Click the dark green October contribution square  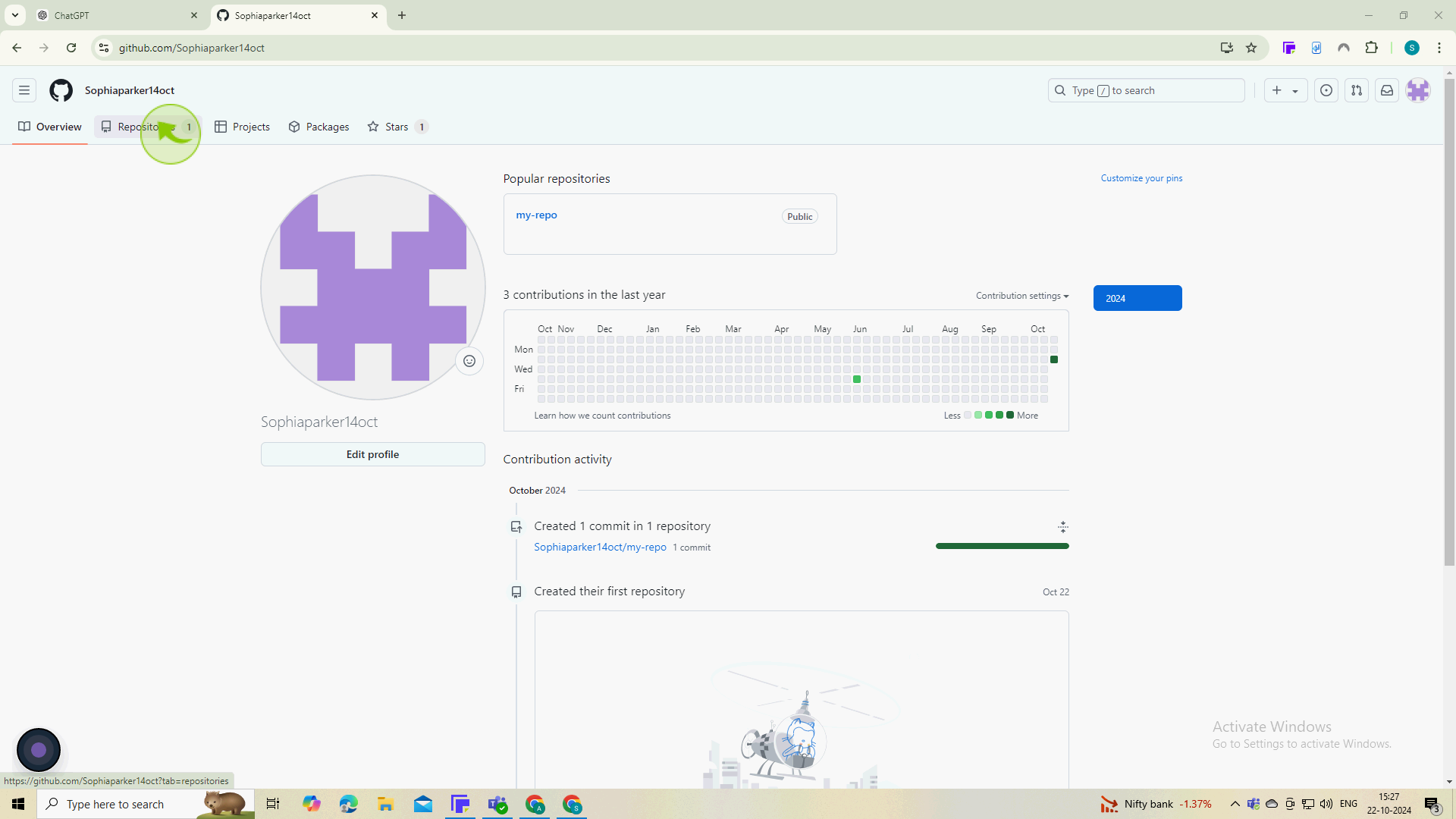[1054, 359]
